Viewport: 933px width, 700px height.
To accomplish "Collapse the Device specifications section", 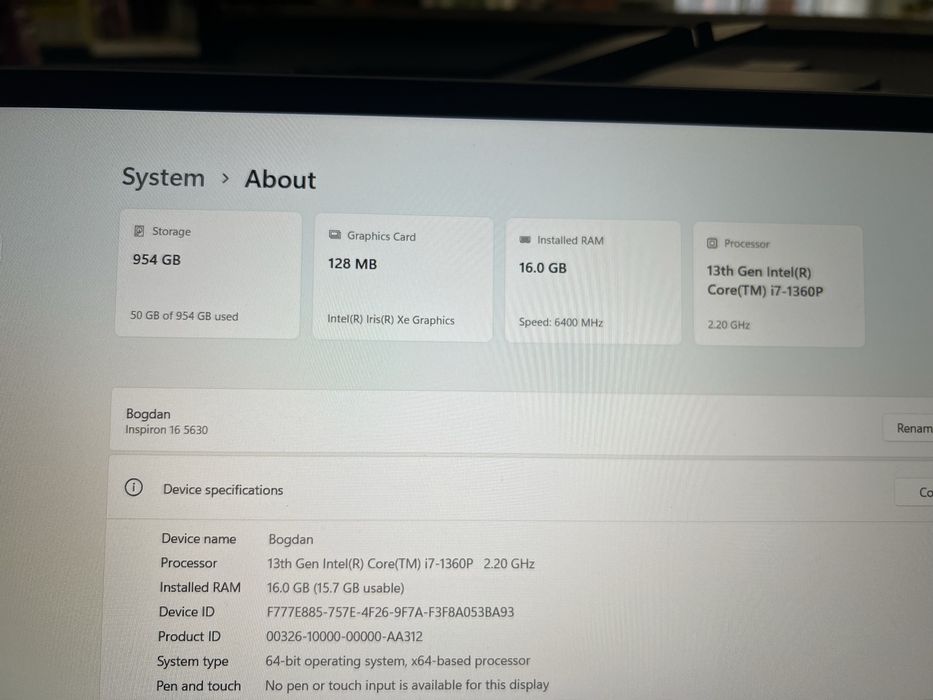I will pyautogui.click(x=520, y=489).
